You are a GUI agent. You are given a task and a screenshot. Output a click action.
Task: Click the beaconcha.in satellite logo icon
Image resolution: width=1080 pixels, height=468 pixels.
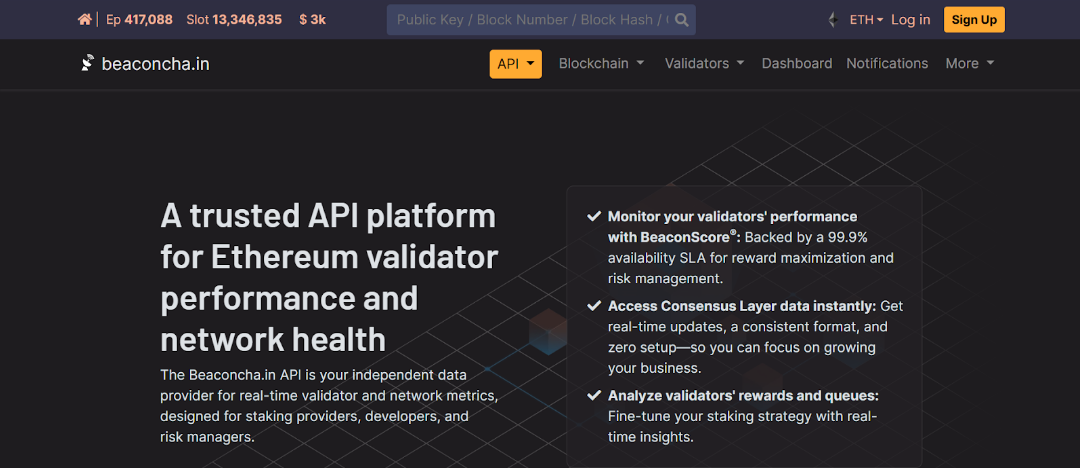tap(88, 63)
